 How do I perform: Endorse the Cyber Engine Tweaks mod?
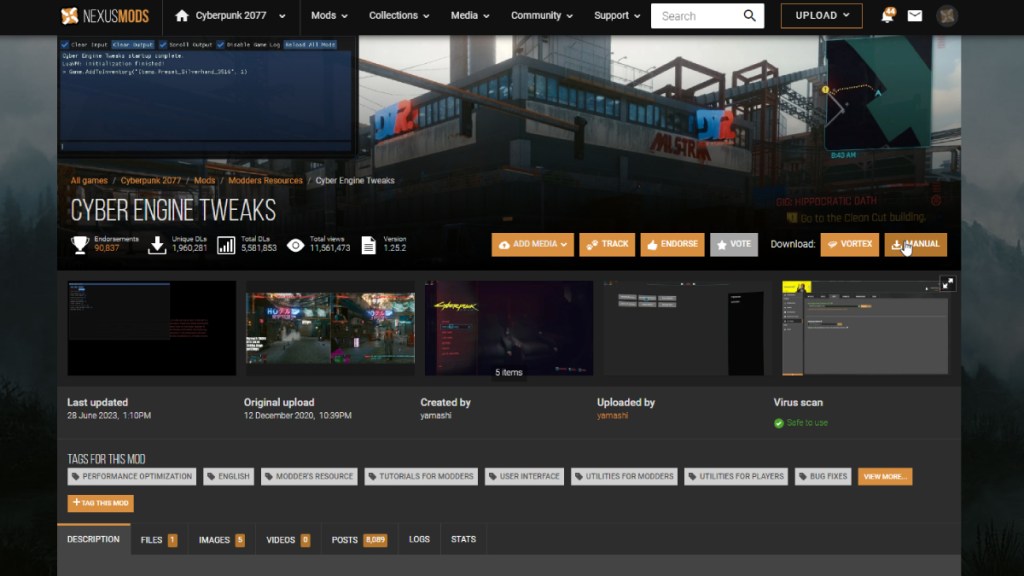click(672, 244)
